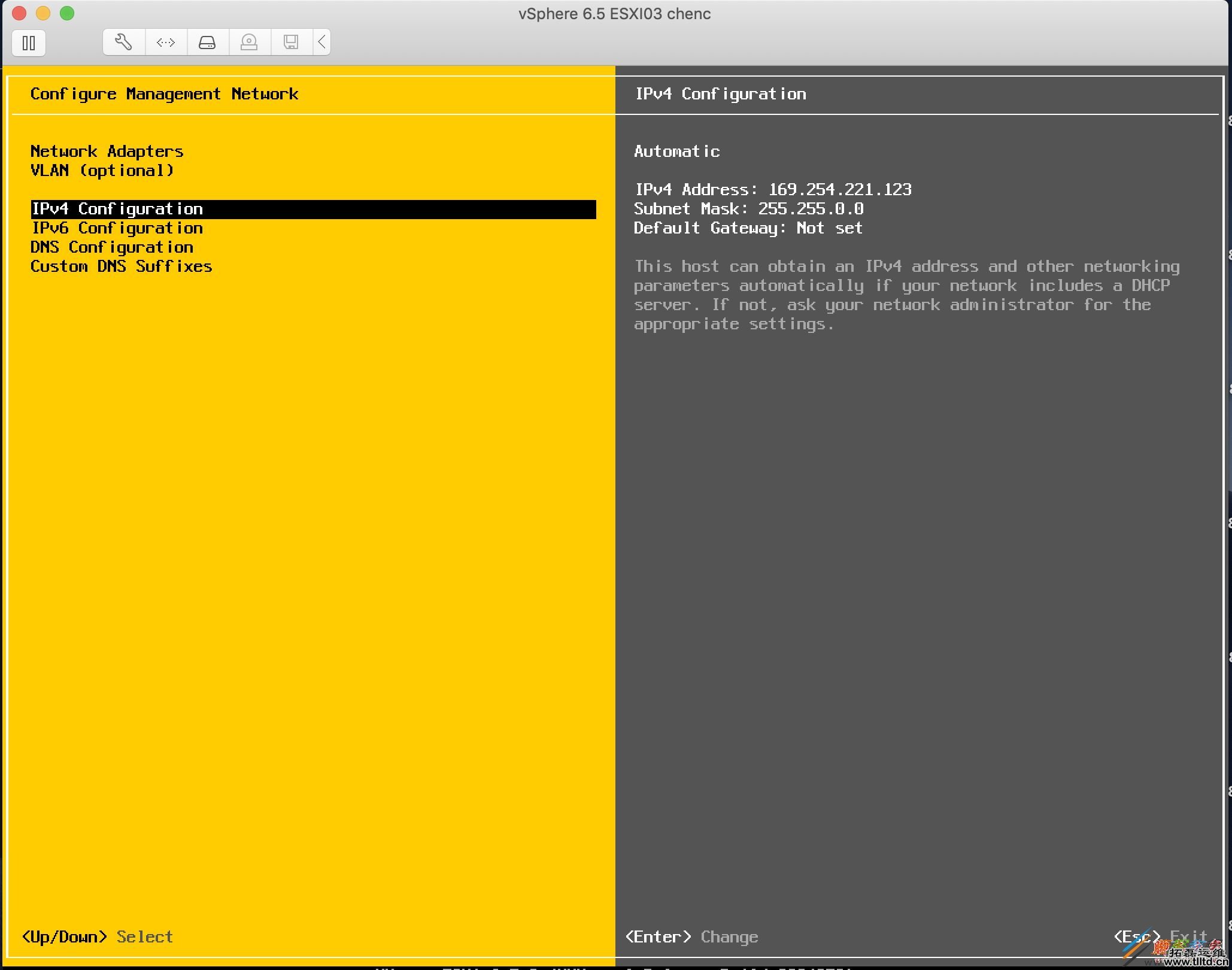1232x970 pixels.
Task: Click the IPv4 Address value 169.254.221.123
Action: point(839,189)
